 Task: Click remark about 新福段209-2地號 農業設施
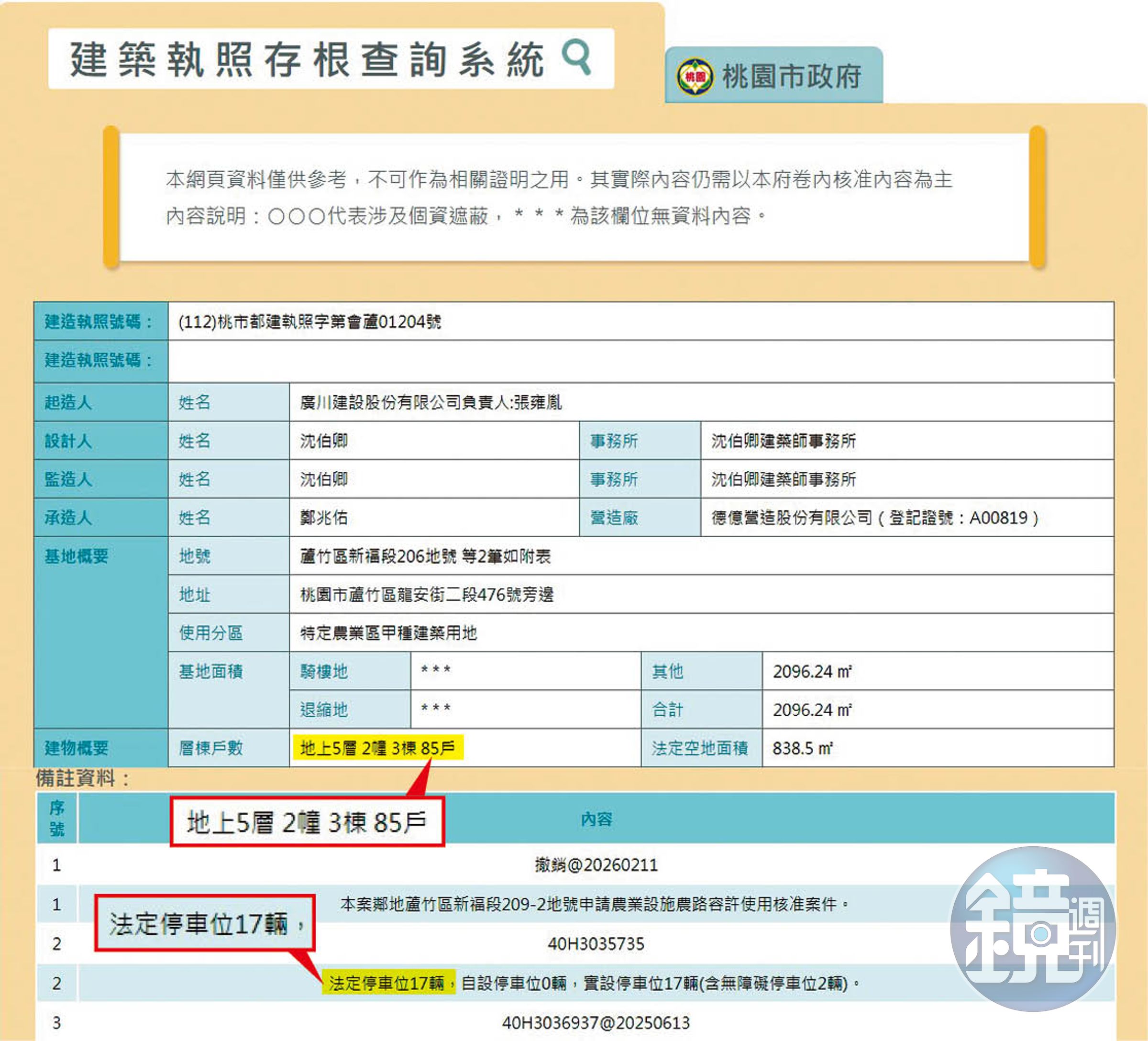[595, 904]
